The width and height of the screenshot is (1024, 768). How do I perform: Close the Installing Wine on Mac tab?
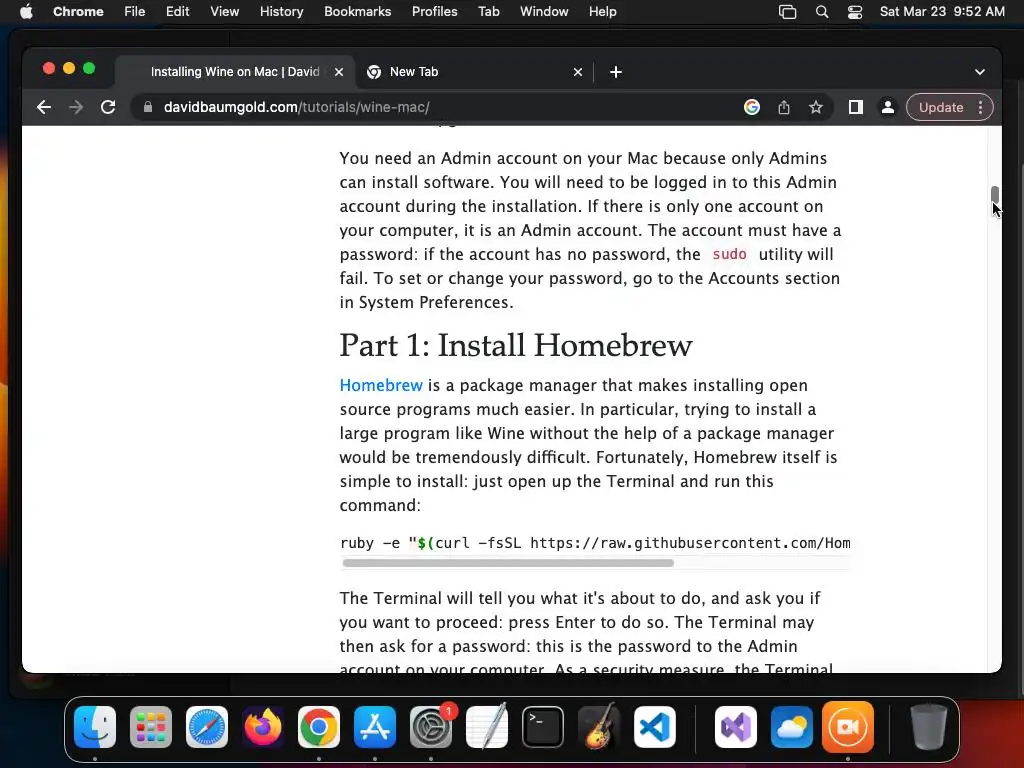pyautogui.click(x=339, y=72)
